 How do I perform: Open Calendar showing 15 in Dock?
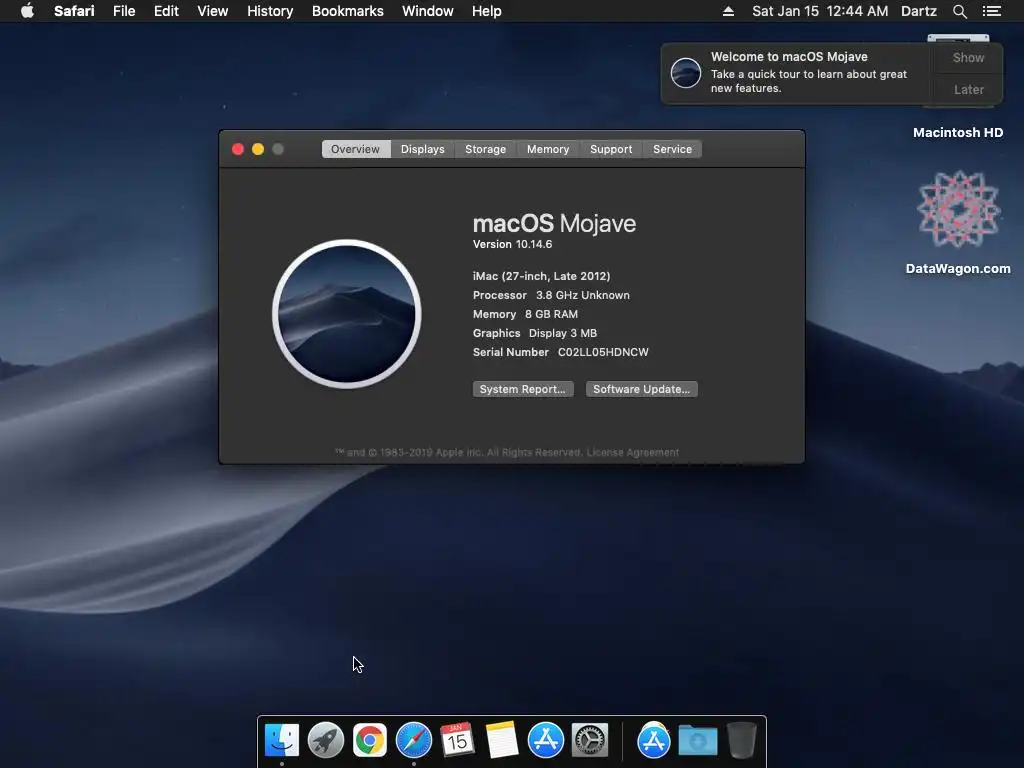point(457,739)
